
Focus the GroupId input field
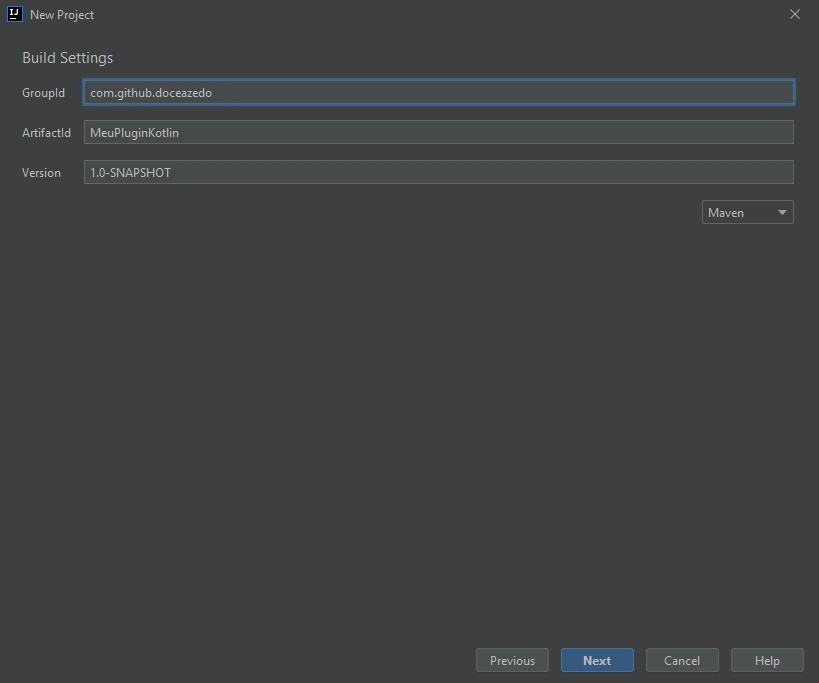click(x=438, y=93)
